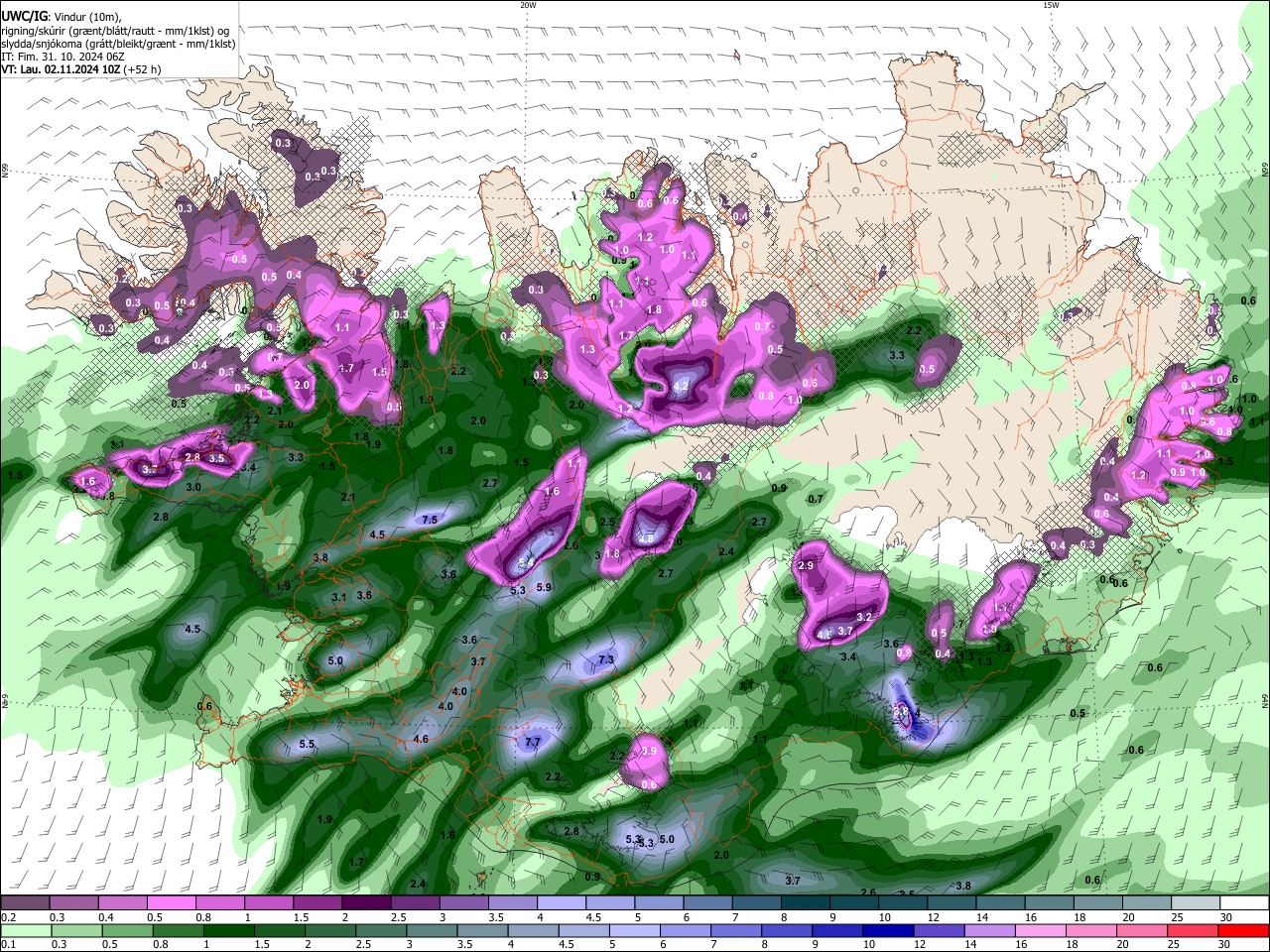Click the '7.5' rainfall value on map
The width and height of the screenshot is (1270, 952).
point(430,520)
